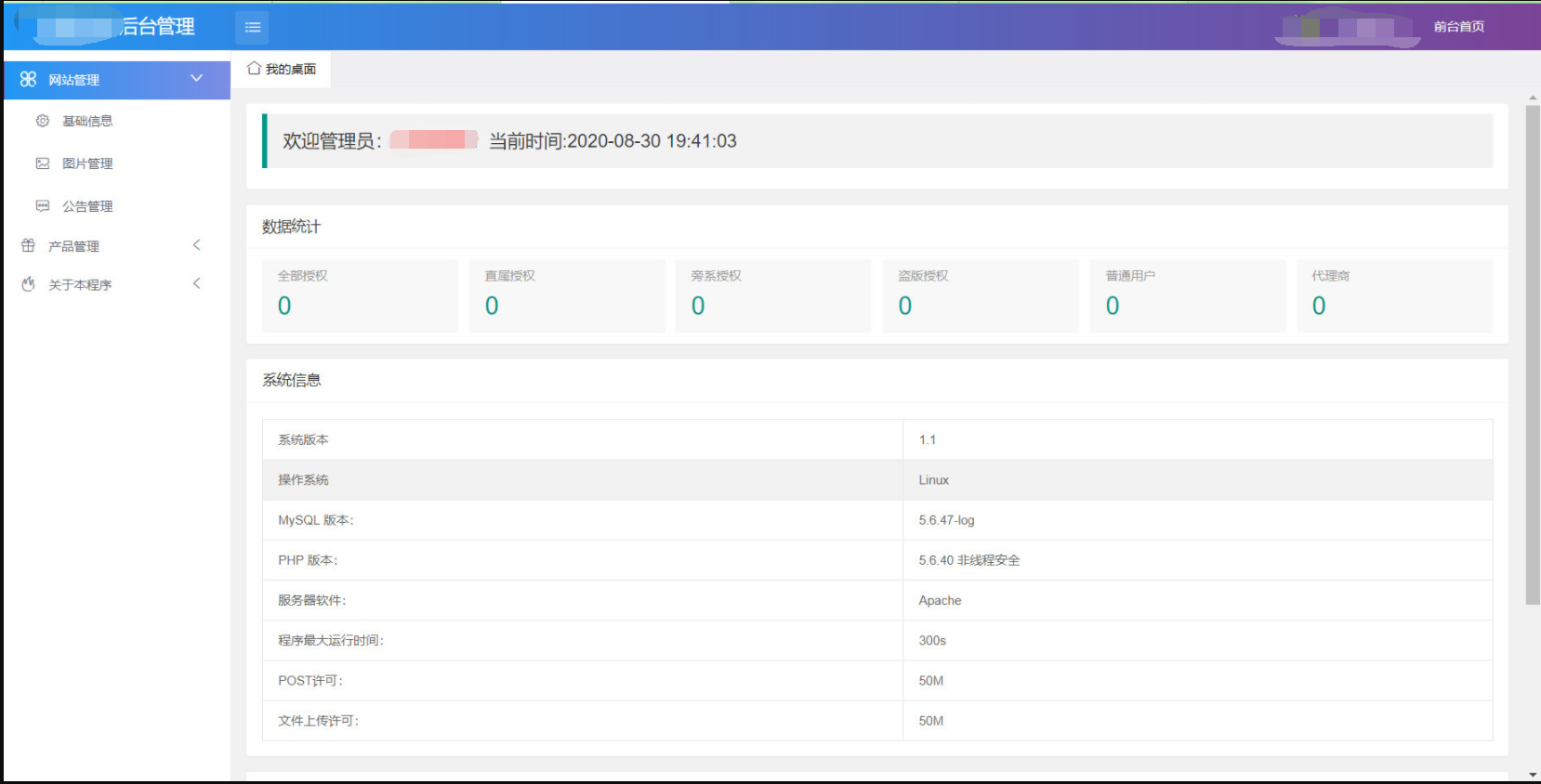Click the hamburger menu toggle icon
This screenshot has width=1541, height=784.
(252, 27)
